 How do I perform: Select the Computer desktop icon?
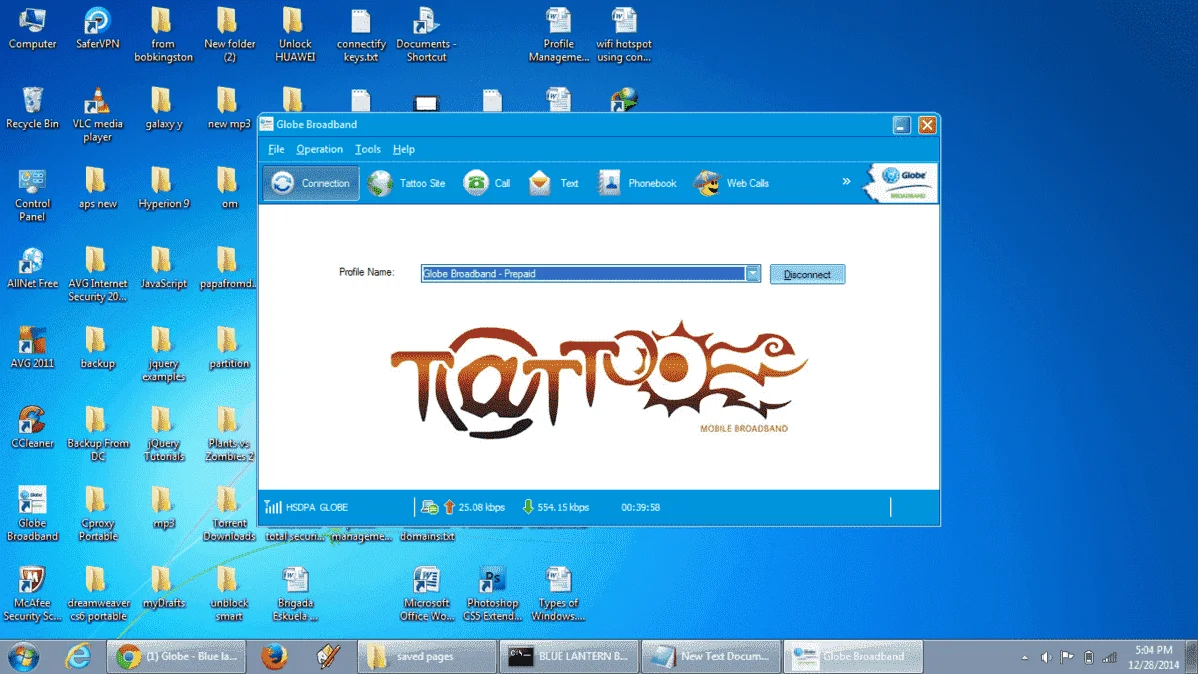pos(32,28)
